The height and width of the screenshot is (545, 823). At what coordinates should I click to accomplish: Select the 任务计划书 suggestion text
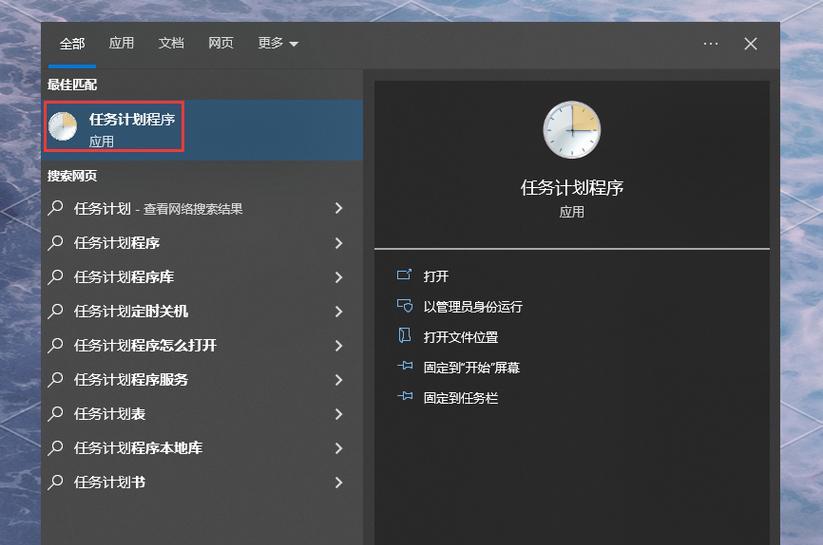pyautogui.click(x=109, y=483)
